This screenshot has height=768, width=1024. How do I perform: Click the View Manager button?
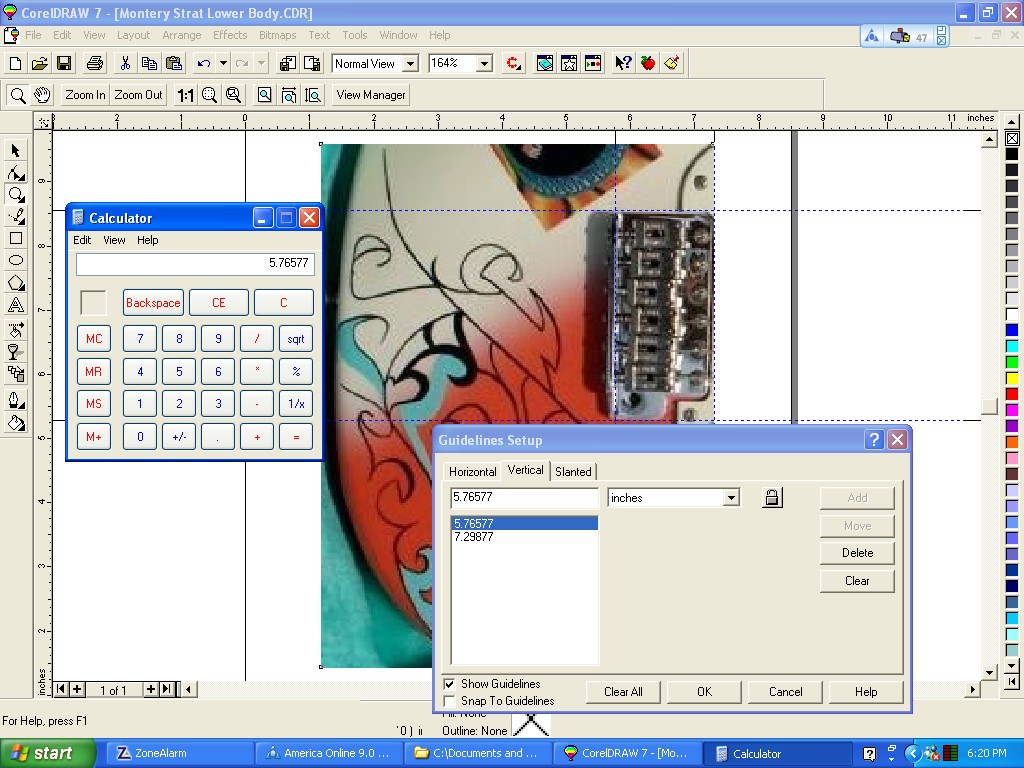coord(371,95)
